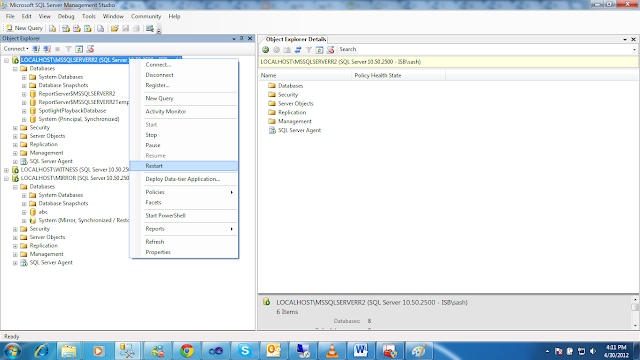Viewport: 640px width, 360px height.
Task: Open the Tools menu in menu bar
Action: pyautogui.click(x=89, y=16)
